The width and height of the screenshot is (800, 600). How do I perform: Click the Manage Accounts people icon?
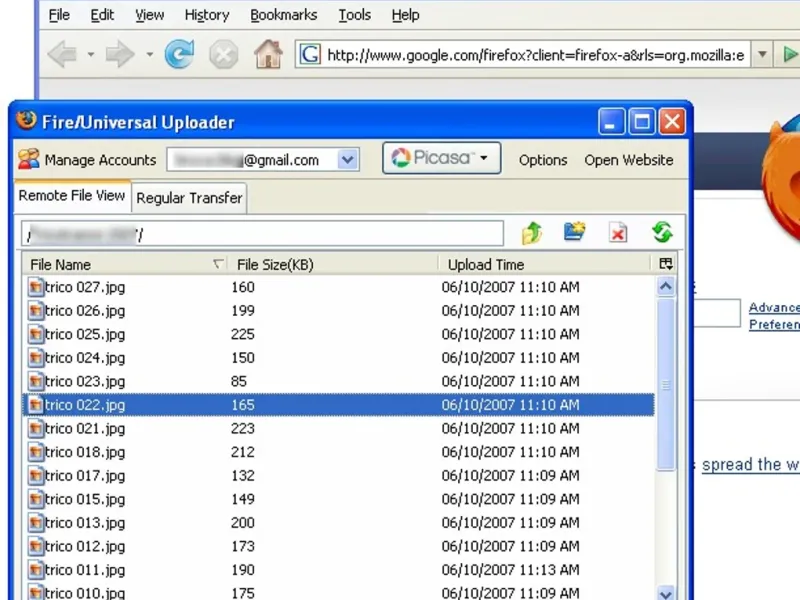pyautogui.click(x=29, y=159)
